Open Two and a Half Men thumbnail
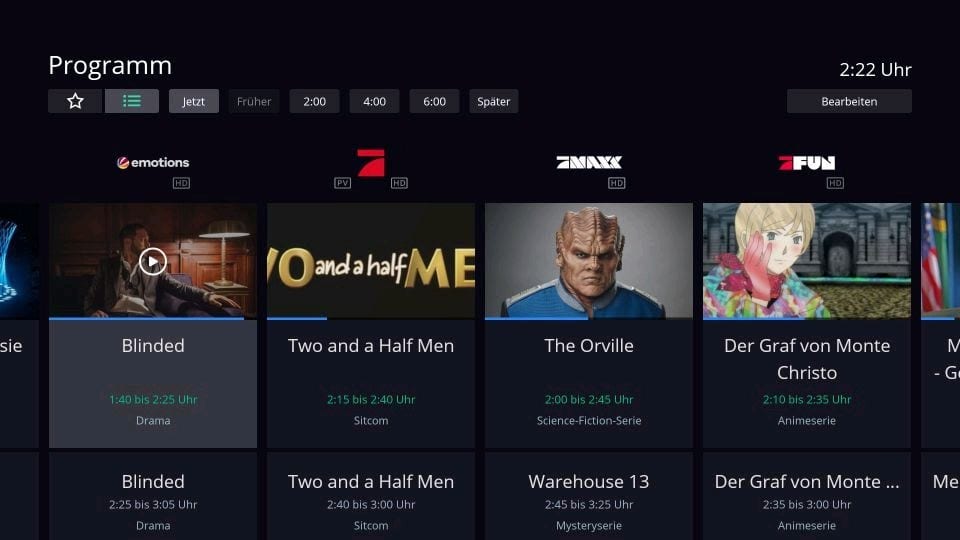The height and width of the screenshot is (540, 960). click(371, 260)
